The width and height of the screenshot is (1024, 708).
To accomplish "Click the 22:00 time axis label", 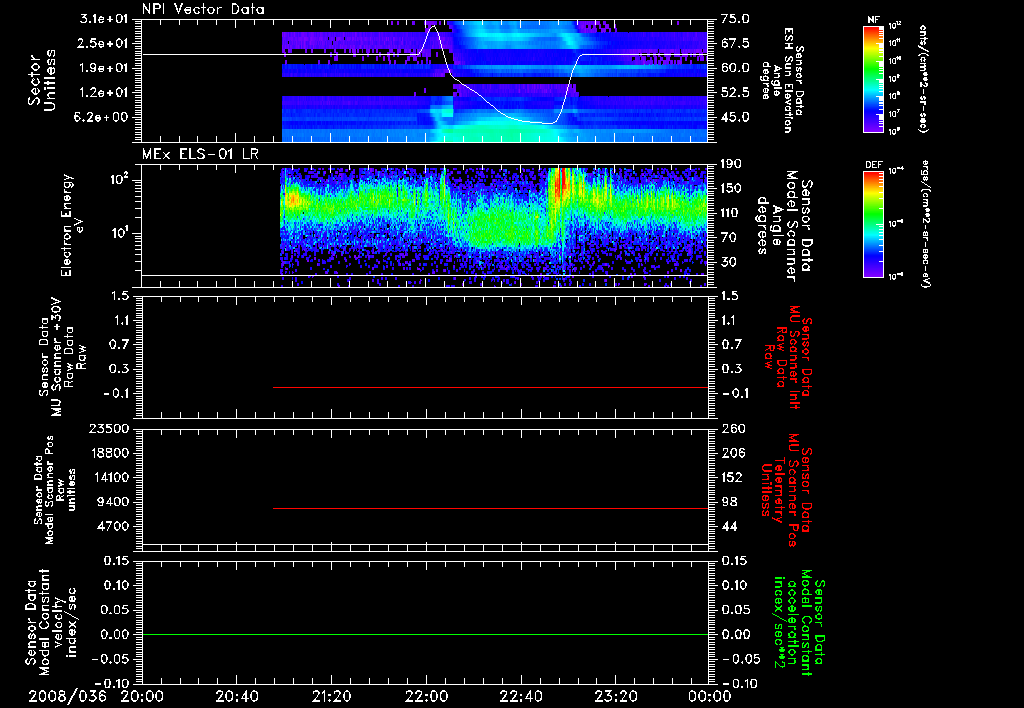I will pos(426,696).
